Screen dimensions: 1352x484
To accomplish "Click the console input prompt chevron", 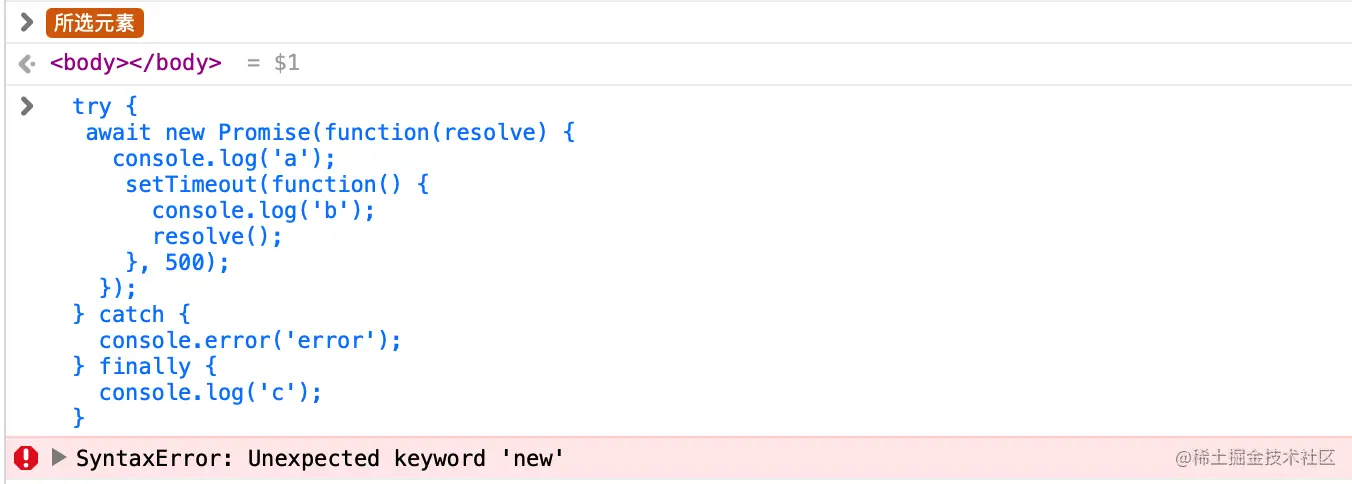I will (x=27, y=106).
